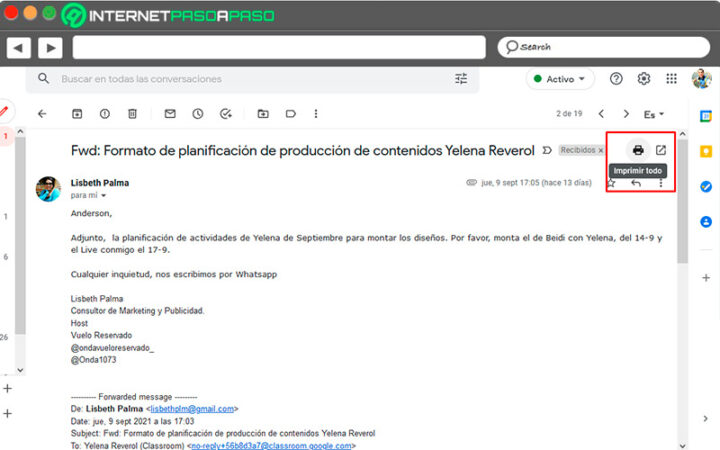Image resolution: width=720 pixels, height=450 pixels.
Task: Remove the Recibidos label
Action: pos(601,151)
